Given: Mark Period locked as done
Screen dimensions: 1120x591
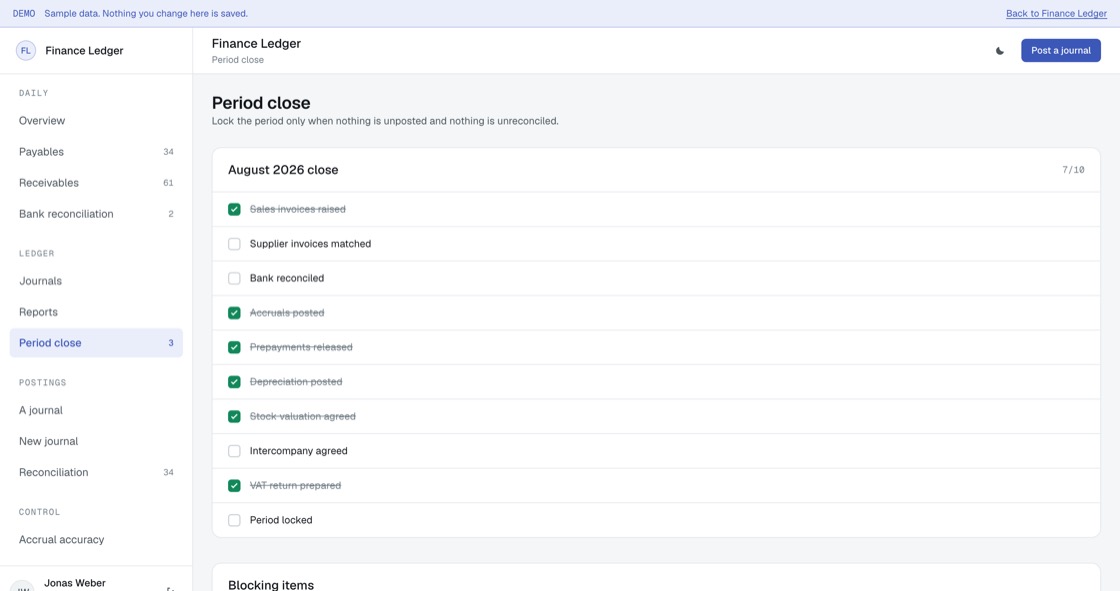Looking at the screenshot, I should pyautogui.click(x=234, y=520).
